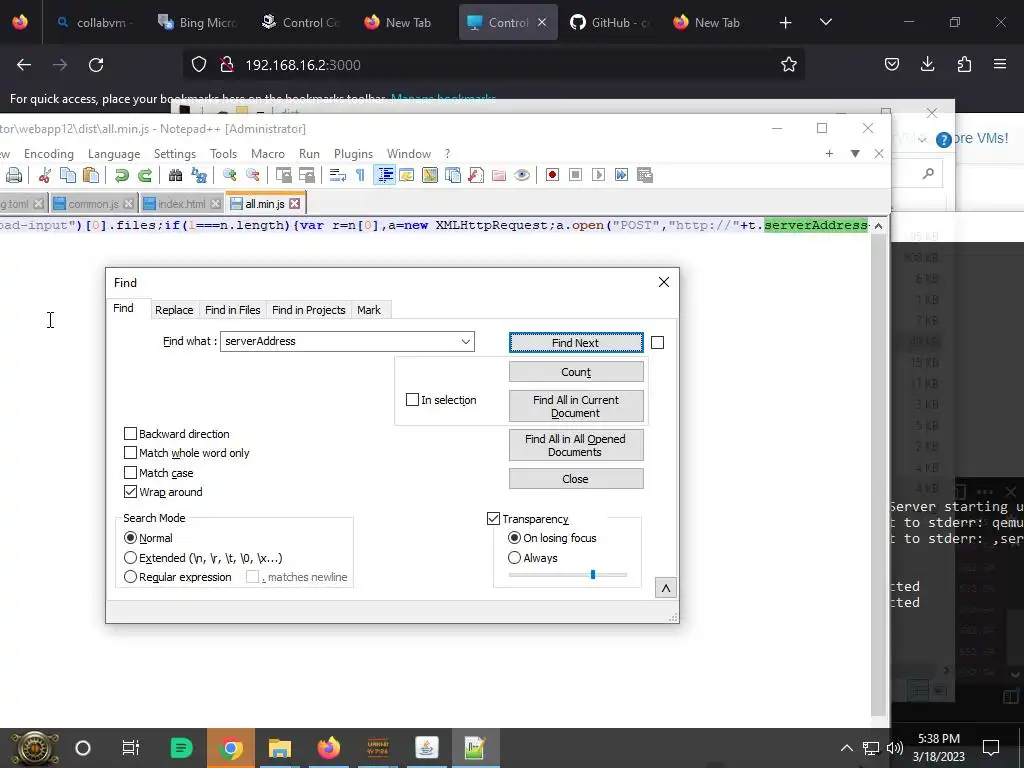Open Notepad++ tab list triangle
Viewport: 1024px width, 768px height.
click(855, 153)
